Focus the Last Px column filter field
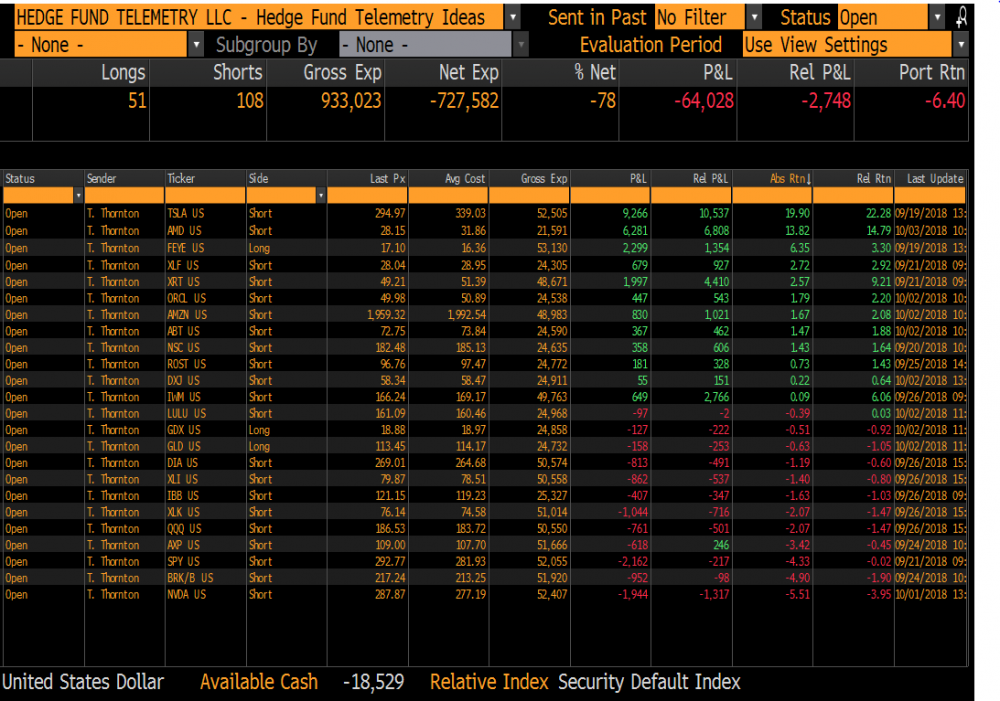The width and height of the screenshot is (1000, 701). [367, 195]
